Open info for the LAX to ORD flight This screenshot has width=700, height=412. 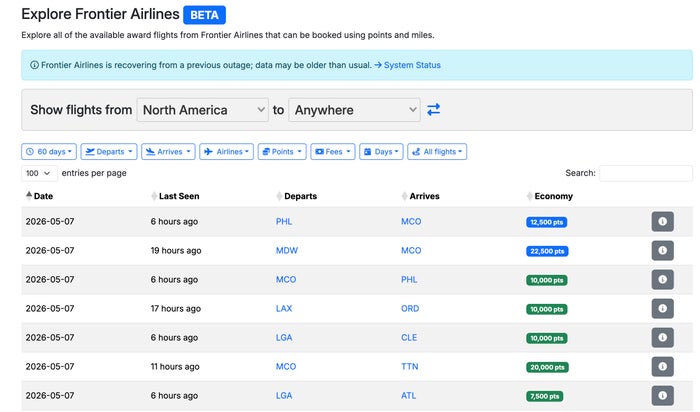pyautogui.click(x=662, y=308)
